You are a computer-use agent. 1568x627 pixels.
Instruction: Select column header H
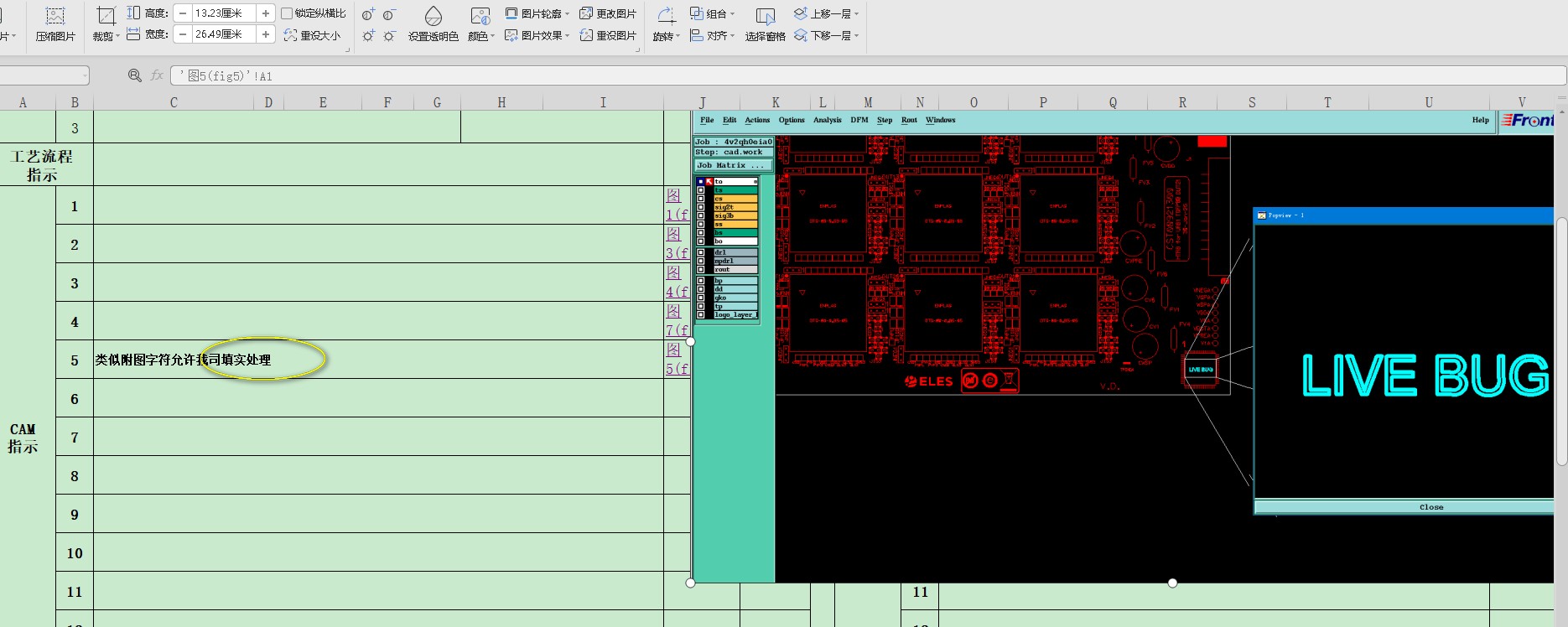[501, 102]
